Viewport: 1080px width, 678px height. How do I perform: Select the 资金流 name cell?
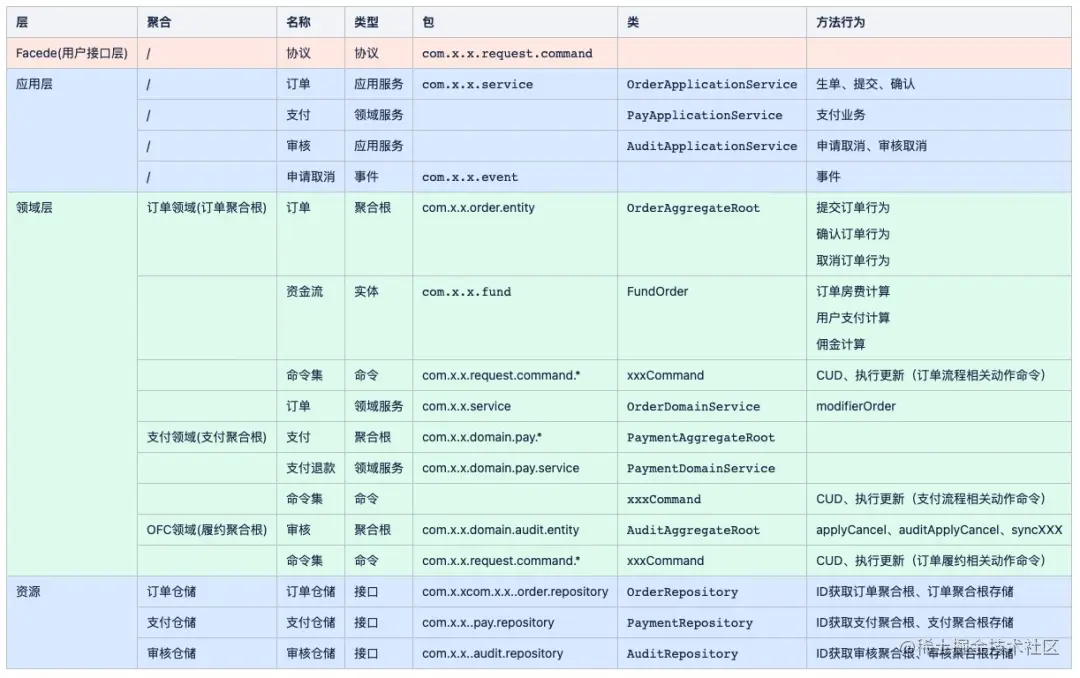pyautogui.click(x=311, y=318)
